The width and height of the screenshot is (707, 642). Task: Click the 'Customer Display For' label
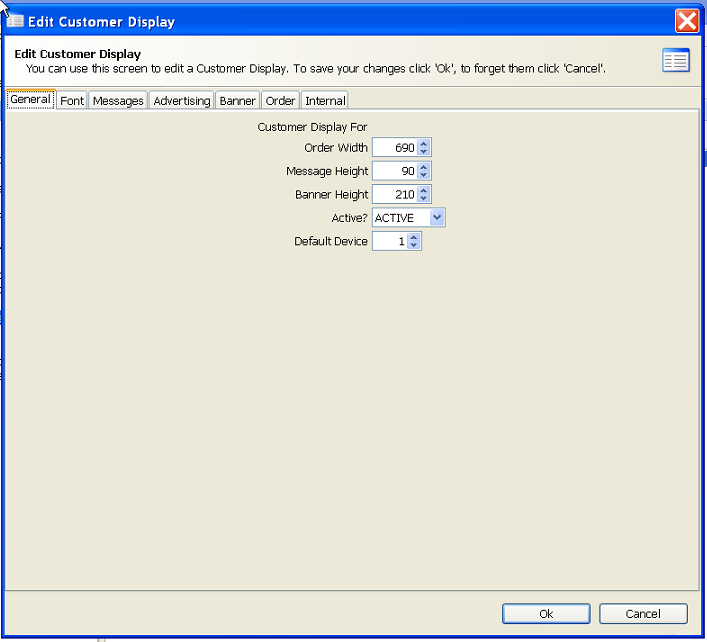[312, 127]
